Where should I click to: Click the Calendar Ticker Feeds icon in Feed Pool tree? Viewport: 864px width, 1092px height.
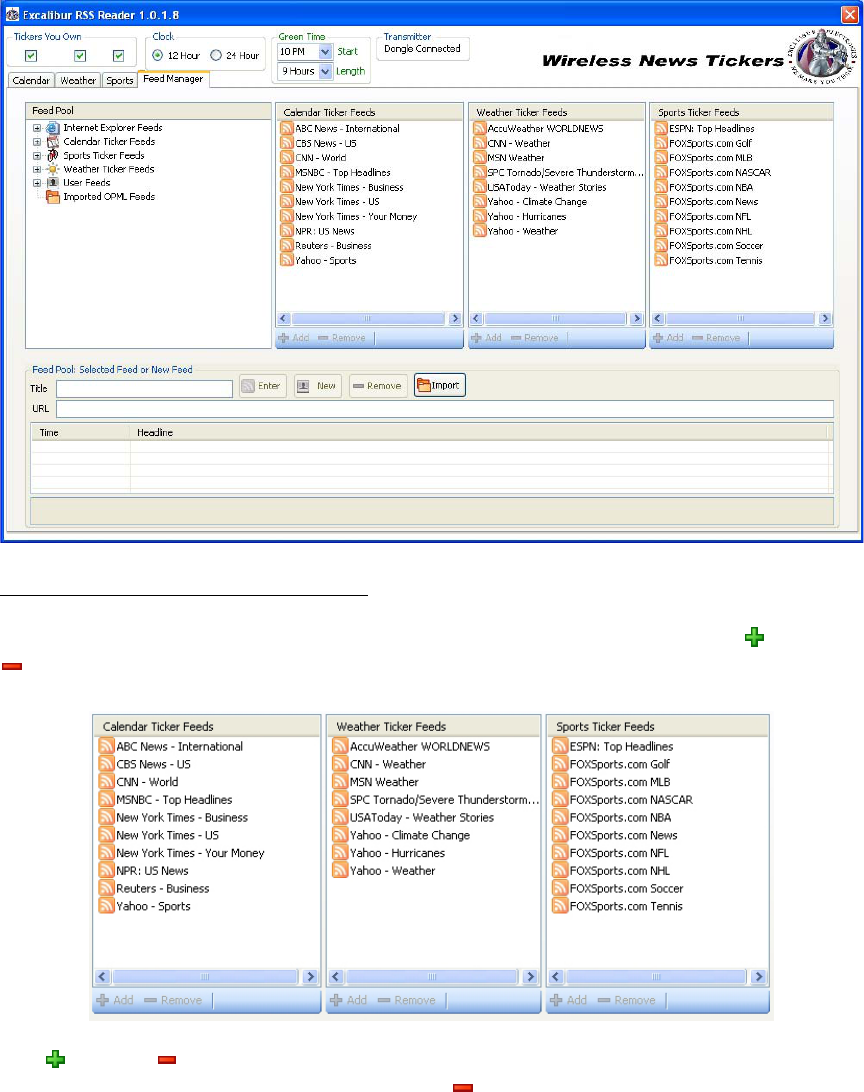tap(52, 141)
